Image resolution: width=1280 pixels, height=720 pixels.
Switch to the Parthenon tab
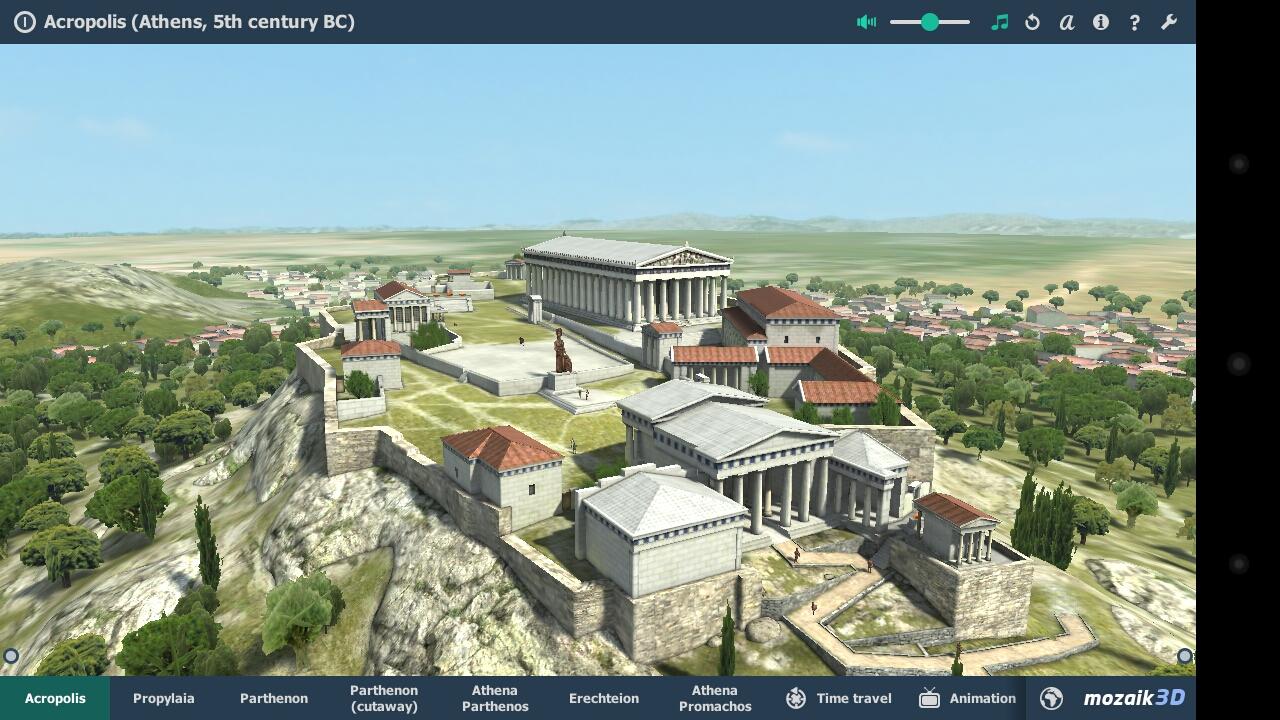[274, 698]
